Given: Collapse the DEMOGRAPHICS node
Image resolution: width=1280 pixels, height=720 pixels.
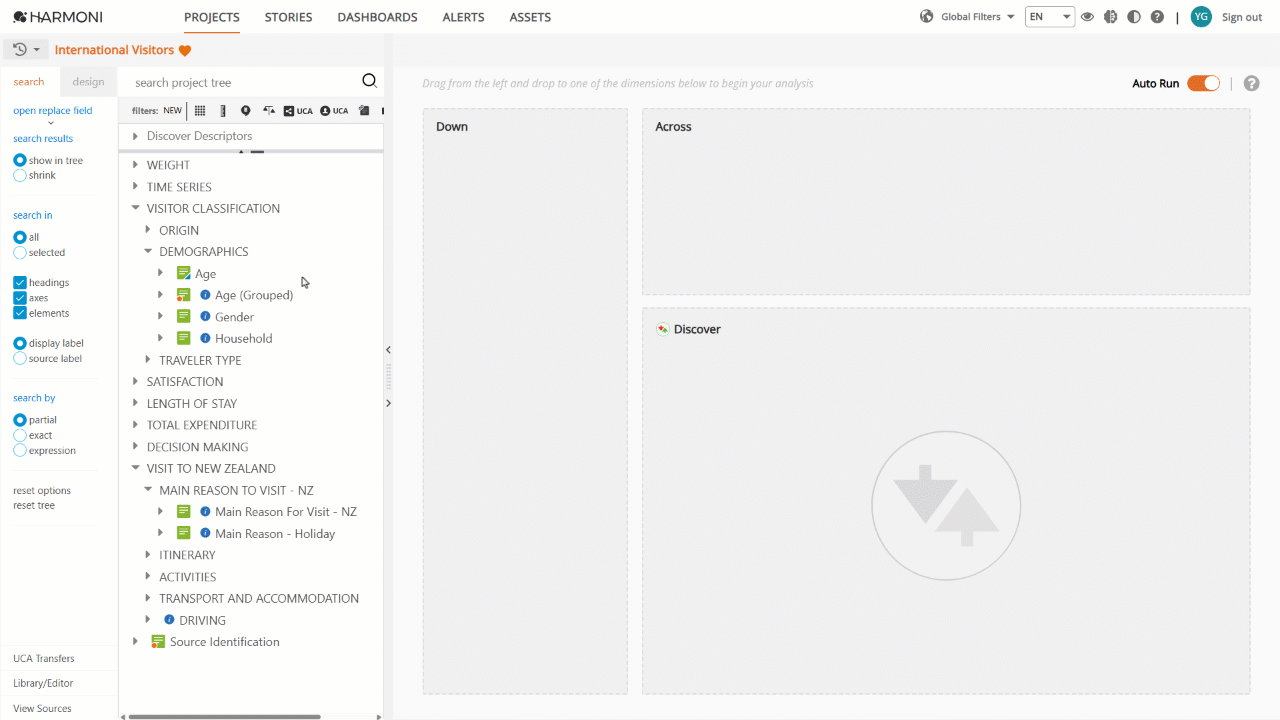Looking at the screenshot, I should tap(148, 252).
